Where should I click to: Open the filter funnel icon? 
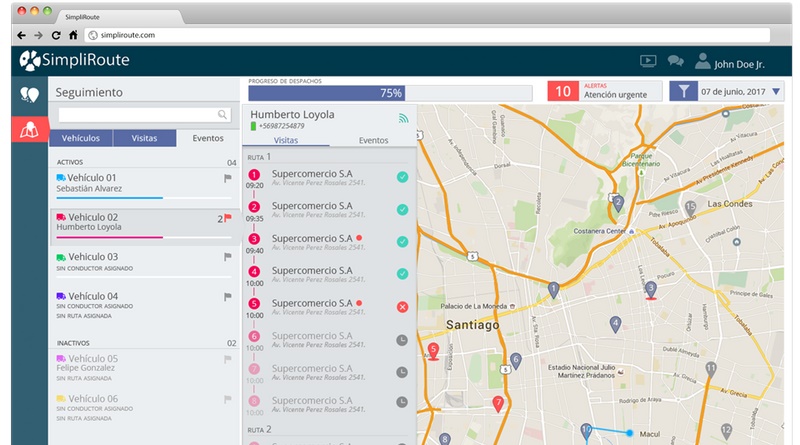click(683, 91)
